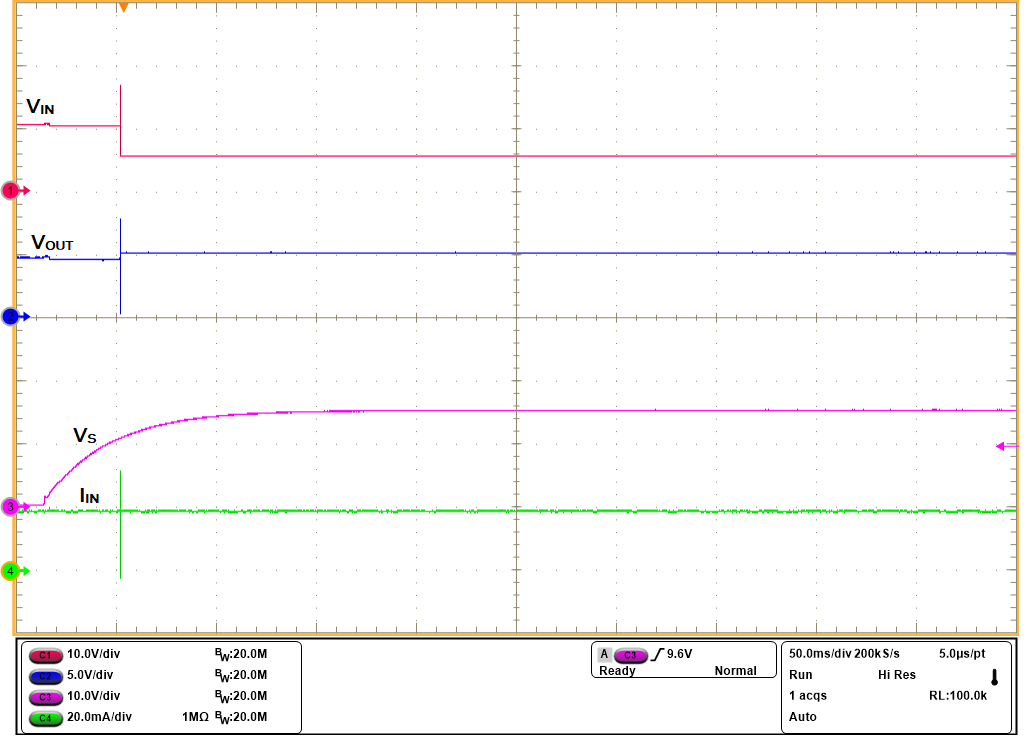Open channel C1 settings badge
Screen dimensions: 1024x736
click(46, 655)
